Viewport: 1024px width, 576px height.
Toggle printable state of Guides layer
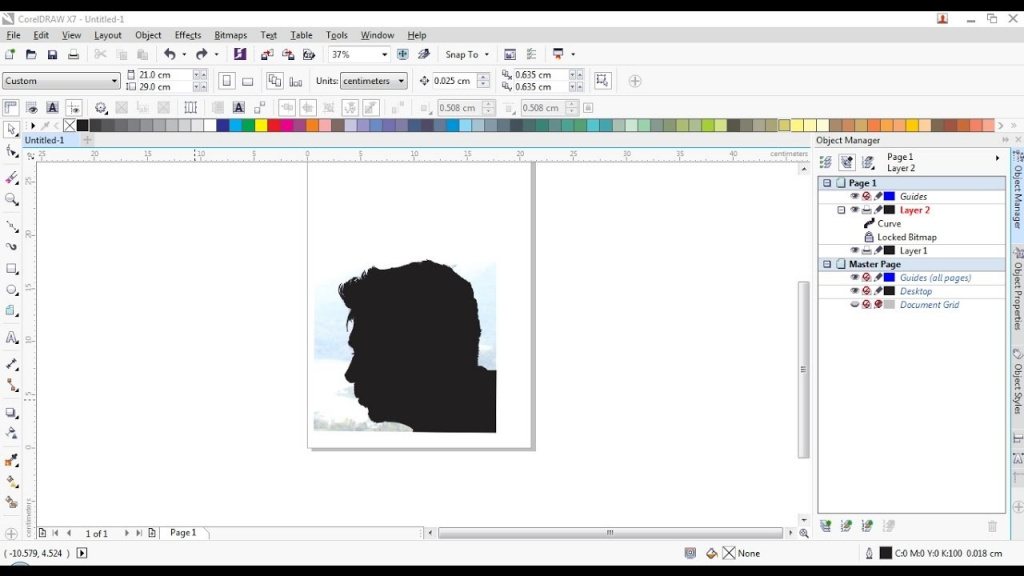click(867, 196)
